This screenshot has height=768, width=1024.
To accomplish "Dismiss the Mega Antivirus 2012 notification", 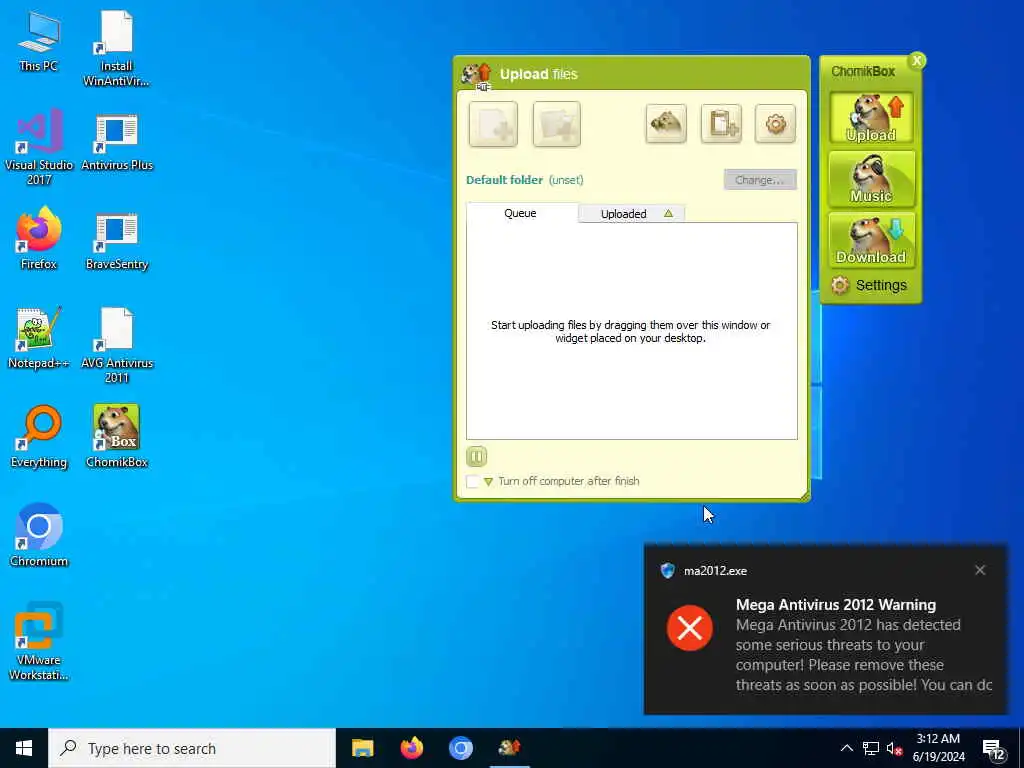I will (980, 570).
